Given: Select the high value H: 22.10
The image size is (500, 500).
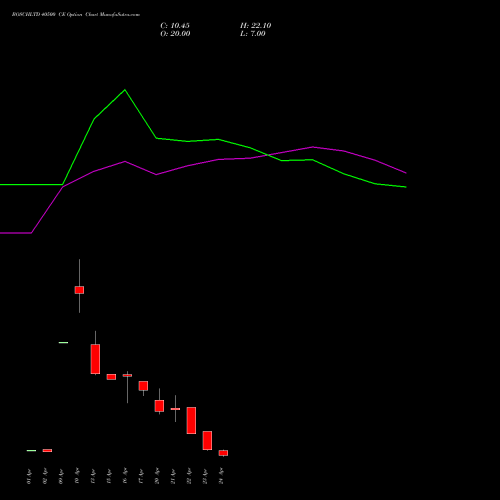Looking at the screenshot, I should [256, 26].
